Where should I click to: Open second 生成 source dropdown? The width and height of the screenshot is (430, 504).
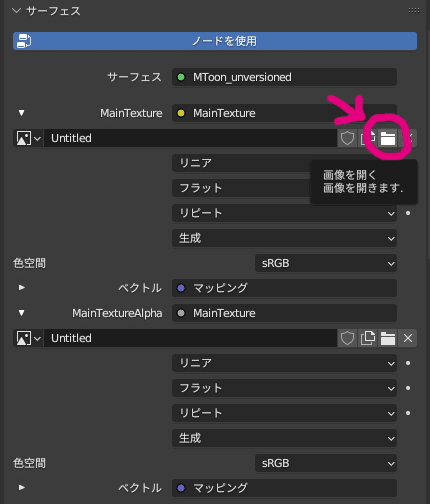tap(284, 438)
